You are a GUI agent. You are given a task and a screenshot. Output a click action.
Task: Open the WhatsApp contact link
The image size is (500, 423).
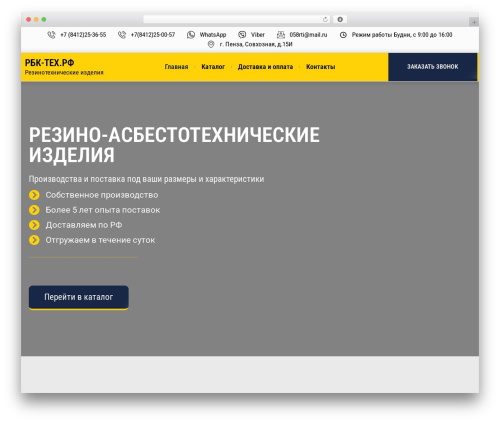pos(213,35)
